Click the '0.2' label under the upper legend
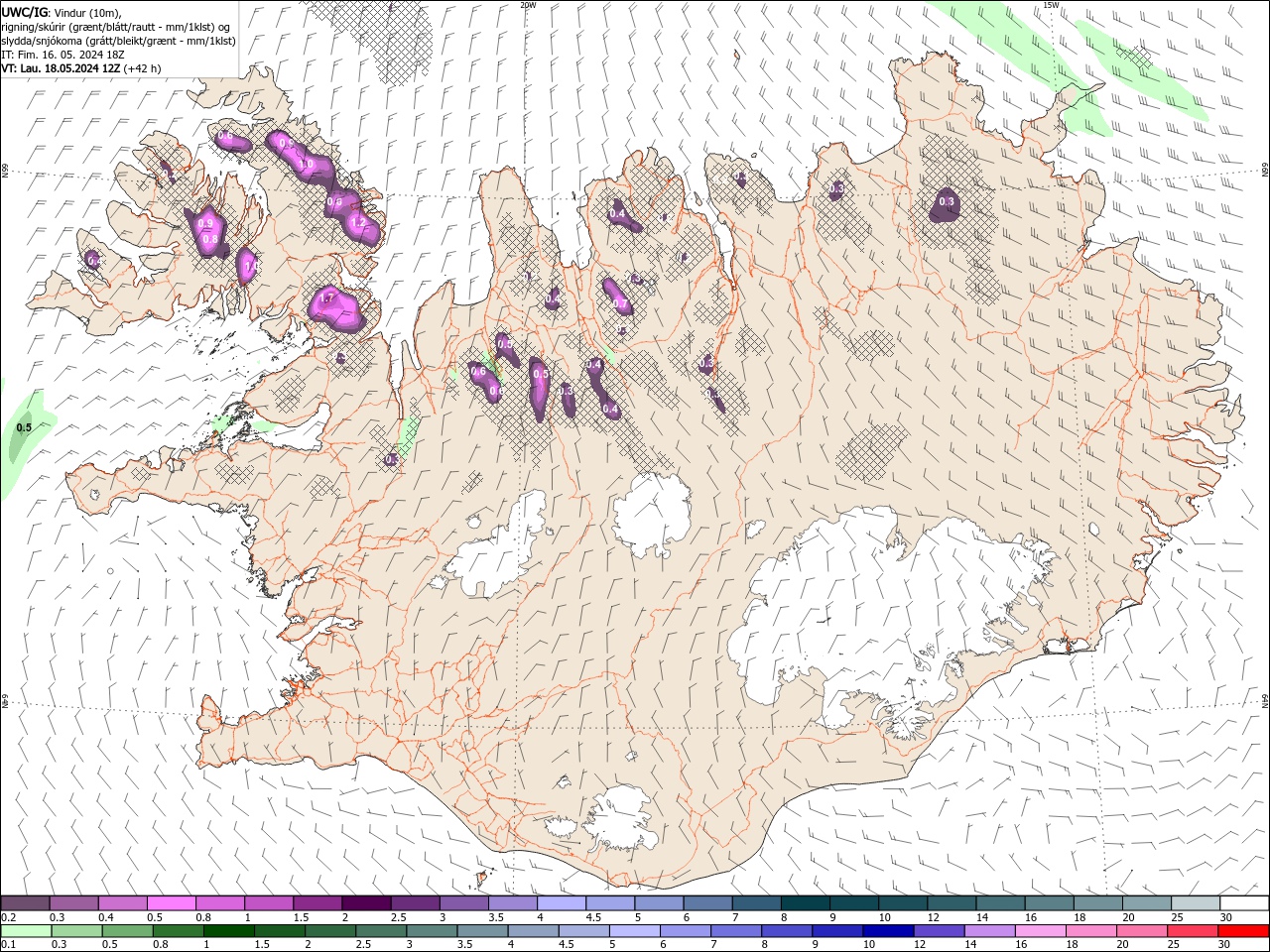 [x=8, y=917]
